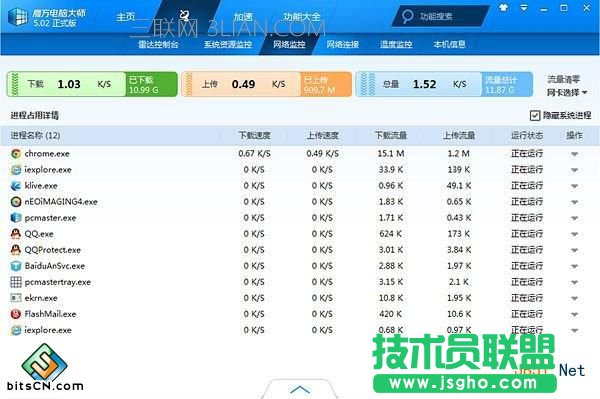The width and height of the screenshot is (600, 399).
Task: Switch to 雷达控制台 sub-tab
Action: coord(158,44)
